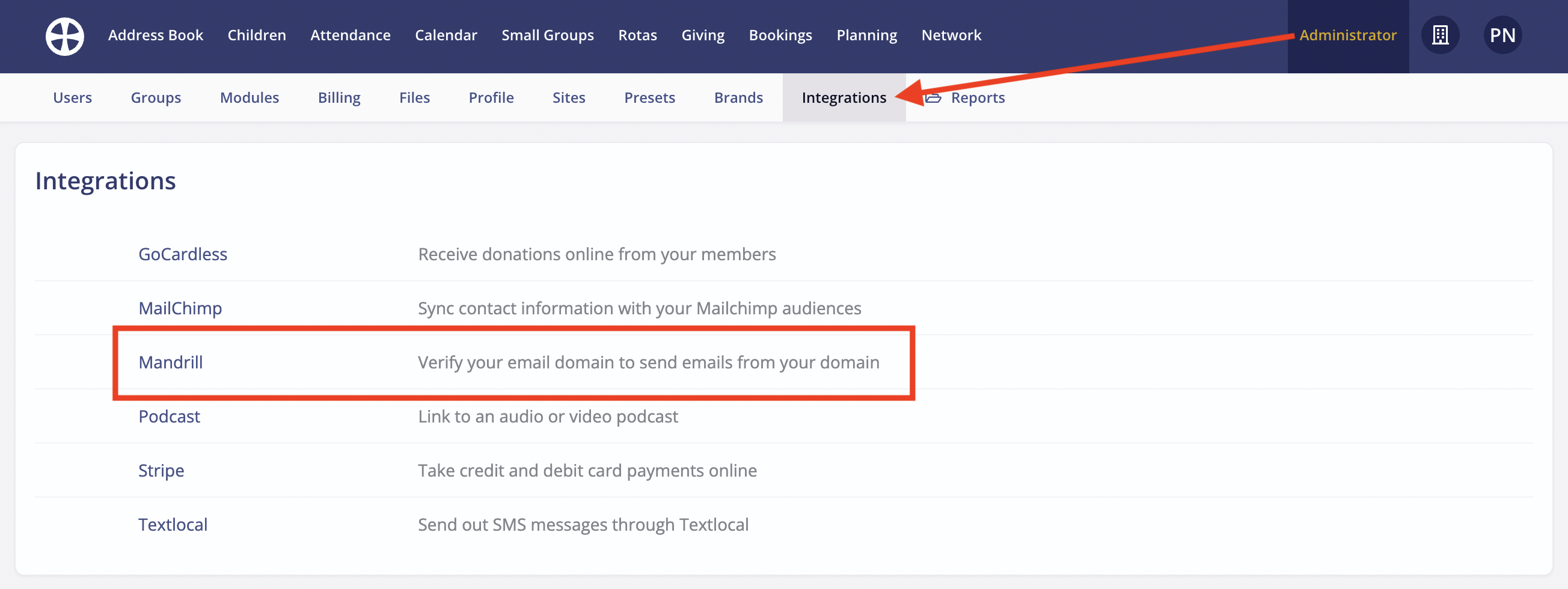
Task: Open the Sites tab
Action: [x=569, y=98]
